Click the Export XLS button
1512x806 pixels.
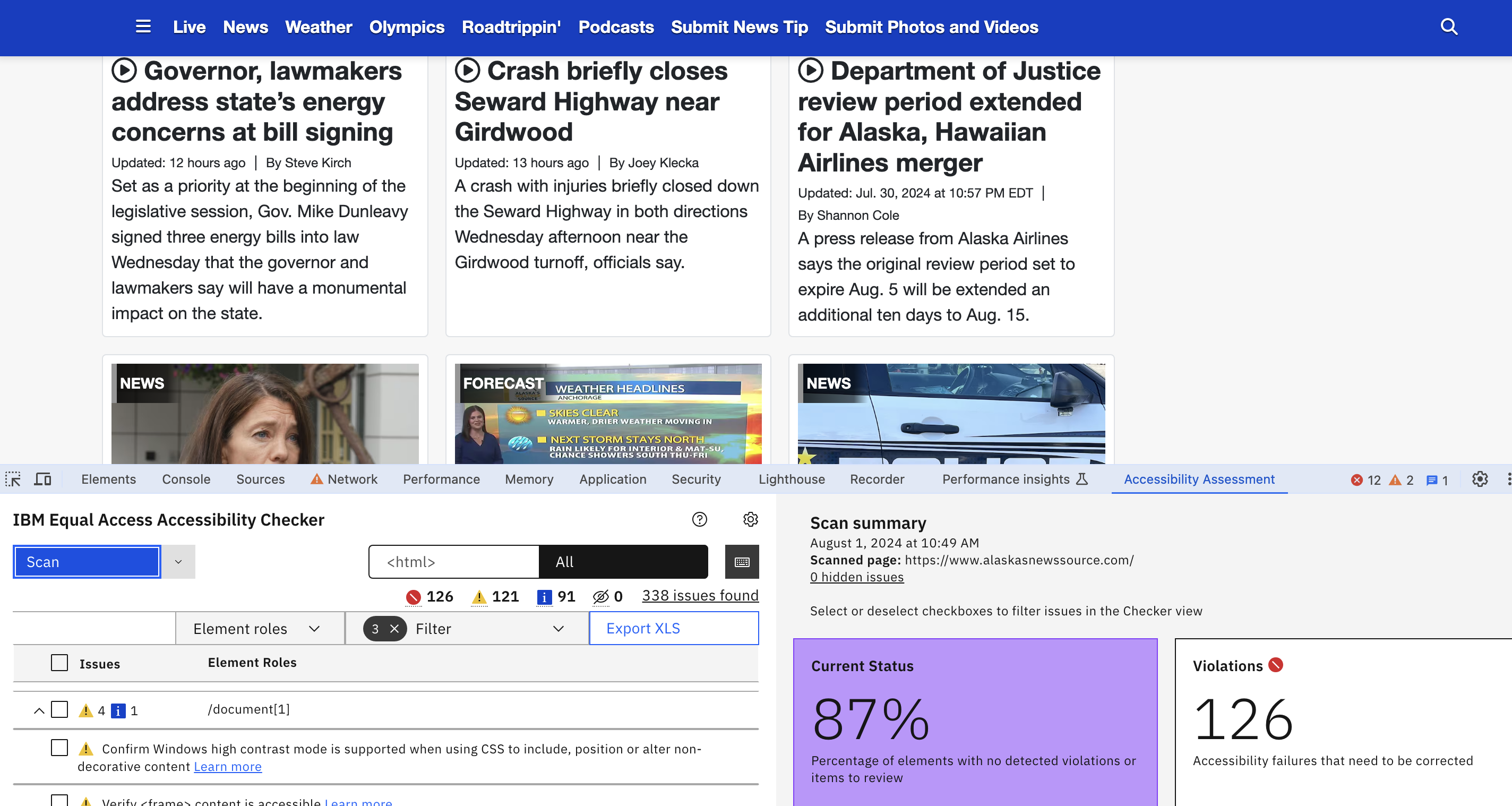coord(673,628)
